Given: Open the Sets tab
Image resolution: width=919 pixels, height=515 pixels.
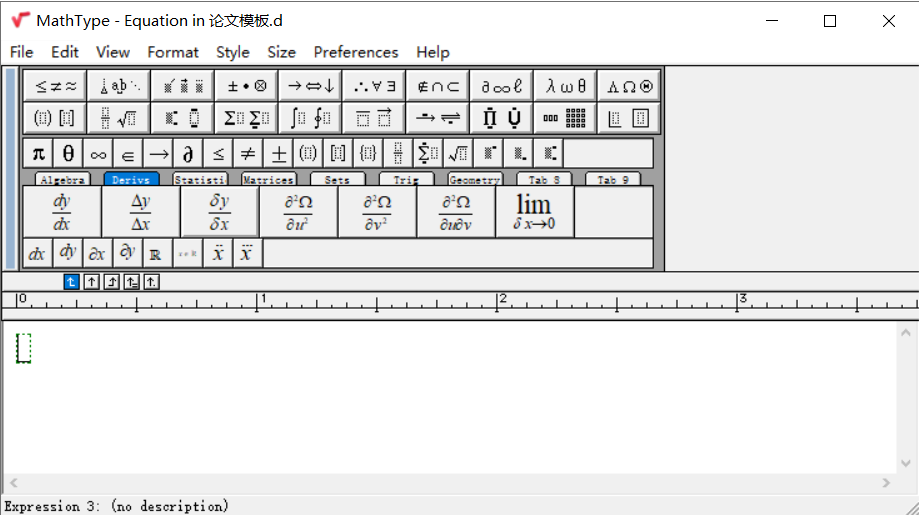Looking at the screenshot, I should (x=338, y=179).
